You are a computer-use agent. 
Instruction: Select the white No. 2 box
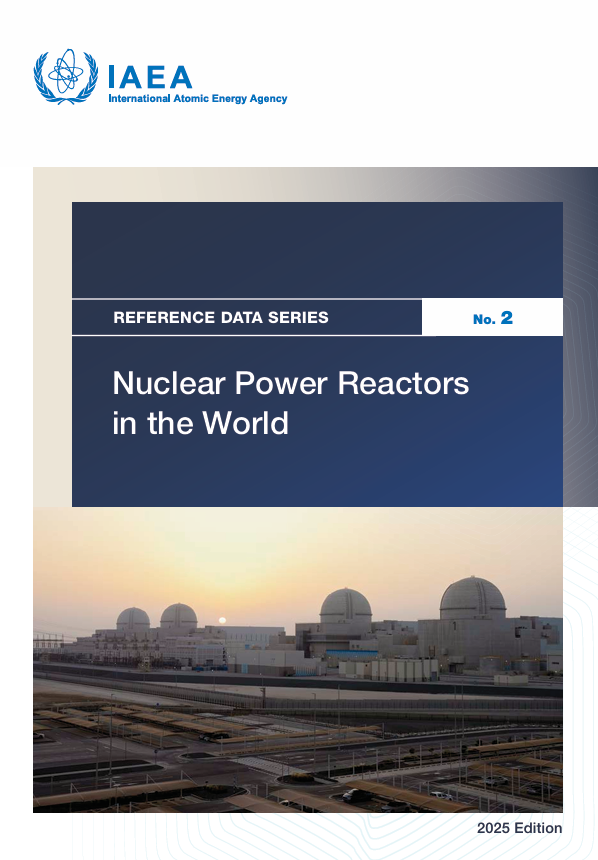(x=492, y=318)
